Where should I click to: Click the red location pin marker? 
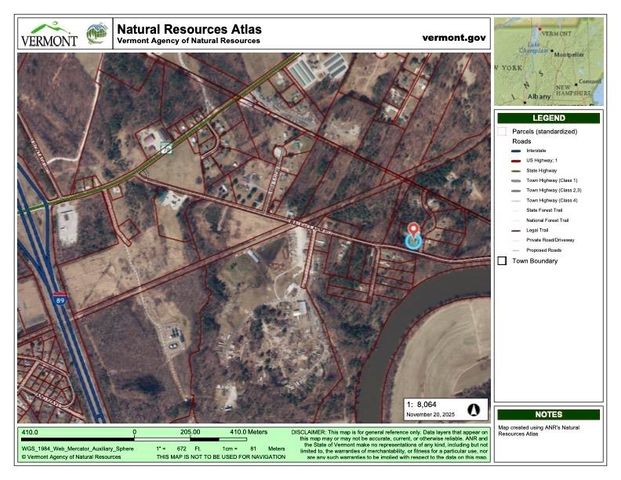414,230
